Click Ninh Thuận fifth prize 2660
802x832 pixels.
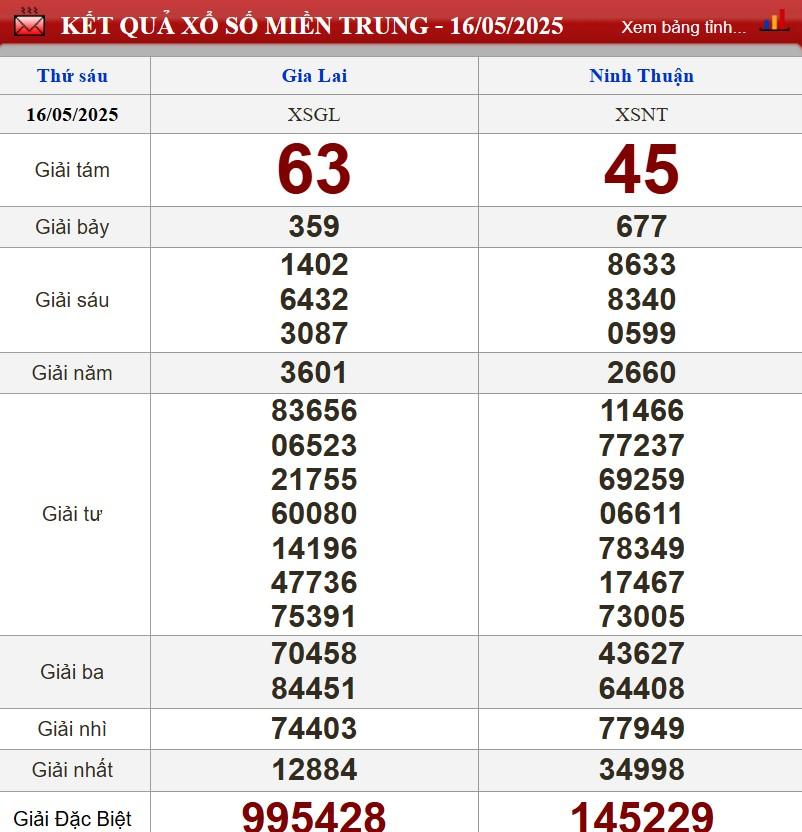pos(641,373)
